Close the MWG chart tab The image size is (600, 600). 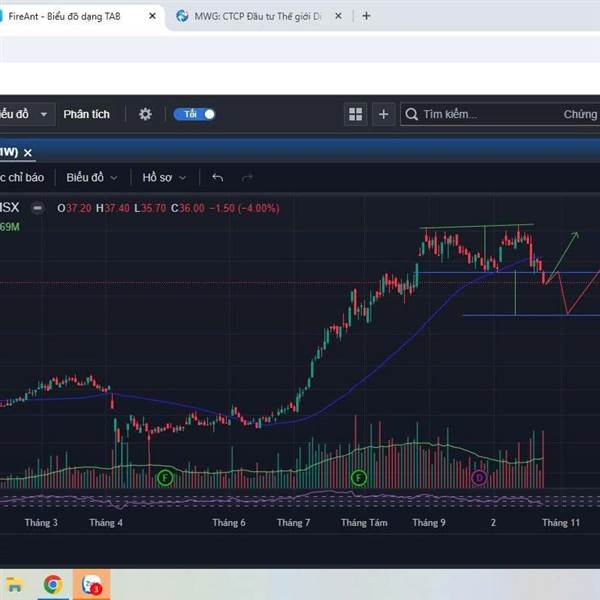click(x=28, y=153)
